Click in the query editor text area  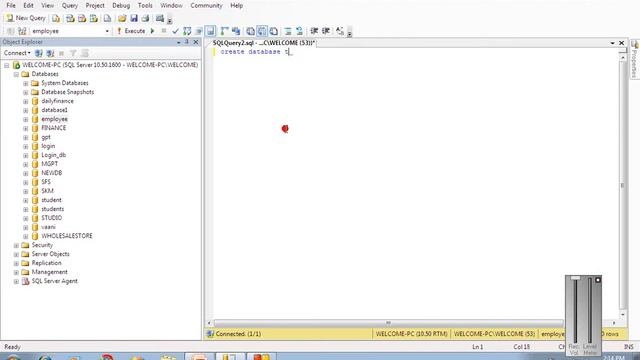tap(416, 184)
